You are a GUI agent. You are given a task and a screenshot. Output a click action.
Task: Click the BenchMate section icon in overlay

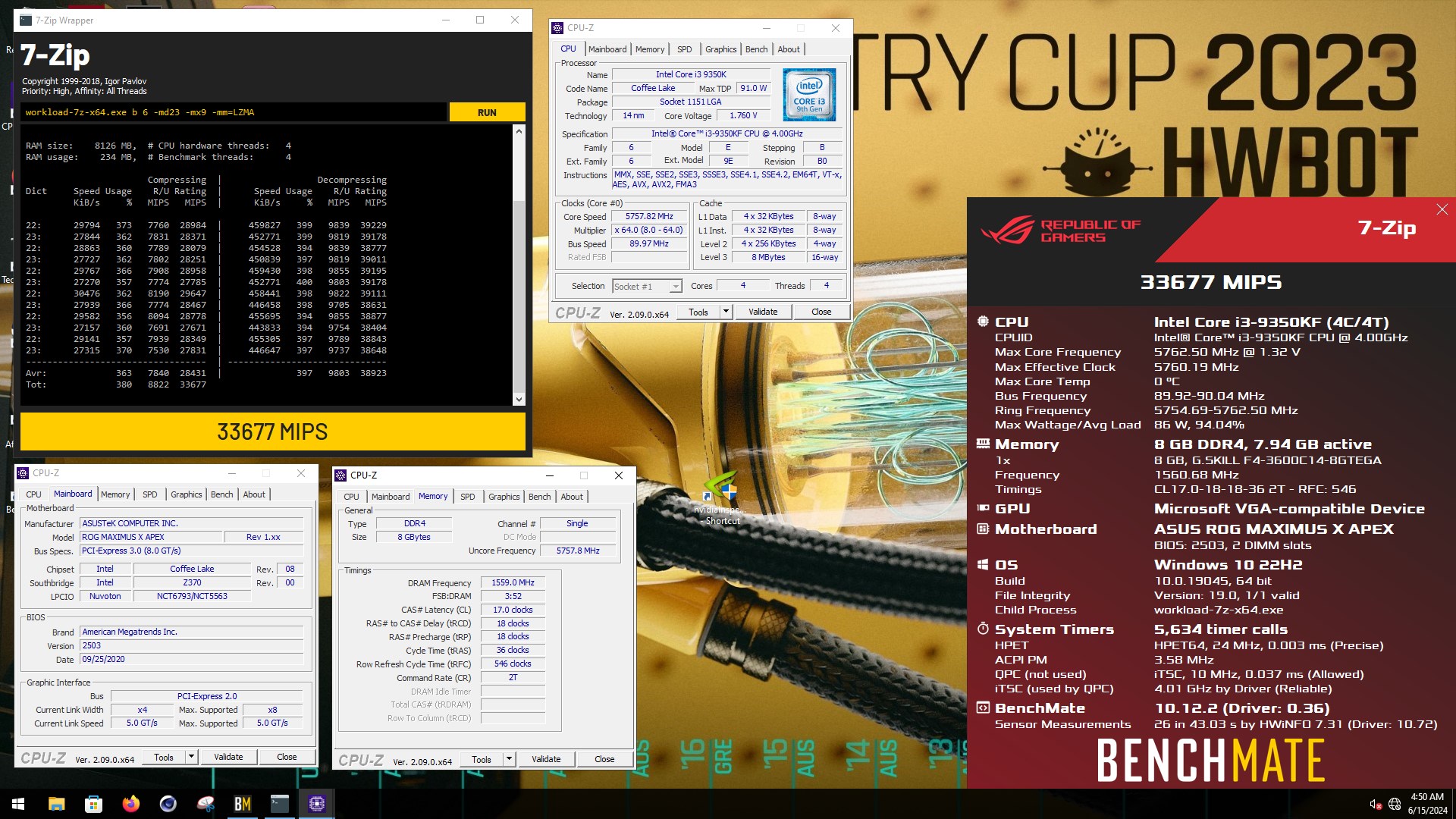pos(983,708)
